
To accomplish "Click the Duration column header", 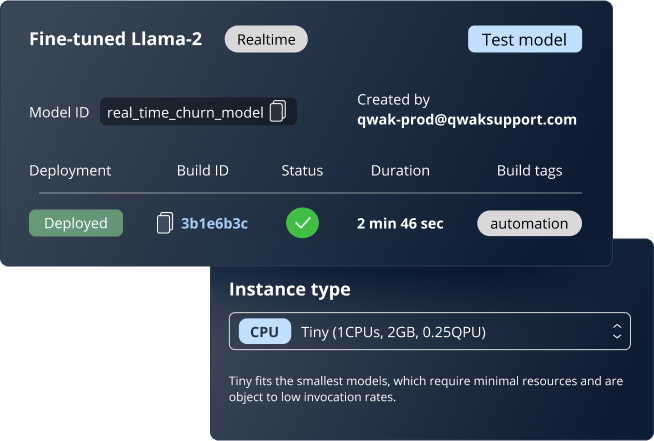I will click(x=400, y=171).
